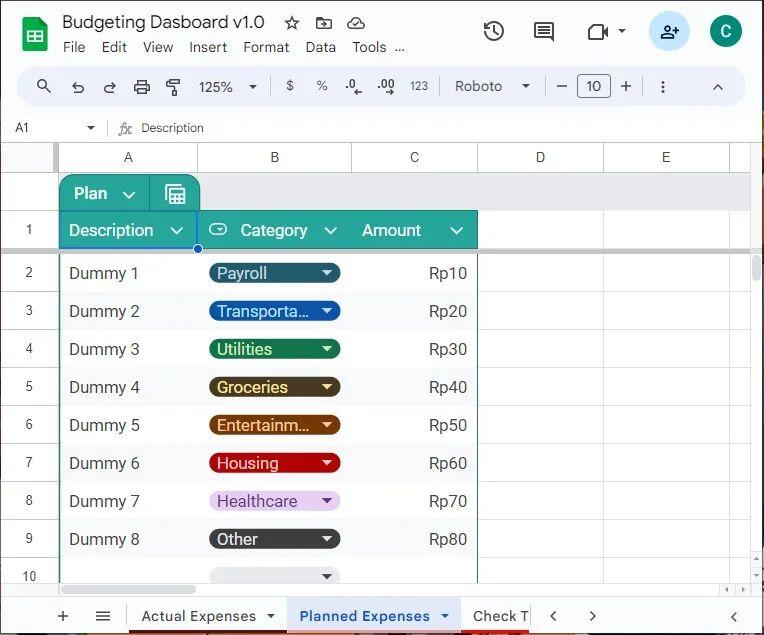Screen dimensions: 764x635
Task: Collapse the toolbar header chevron
Action: pos(717,87)
